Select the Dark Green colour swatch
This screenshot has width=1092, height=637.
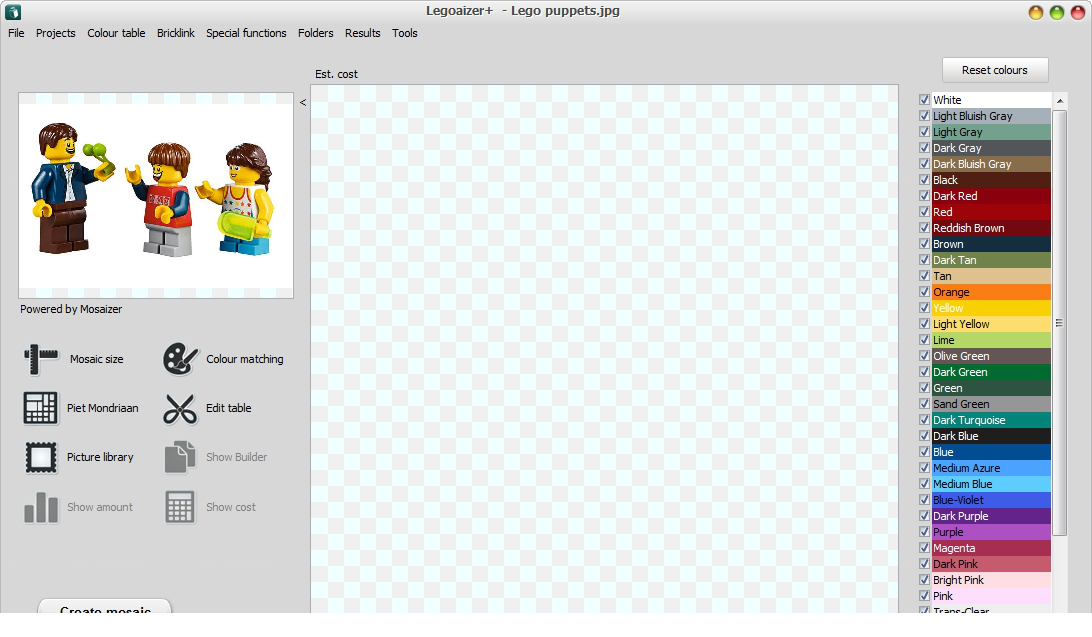[x=991, y=372]
